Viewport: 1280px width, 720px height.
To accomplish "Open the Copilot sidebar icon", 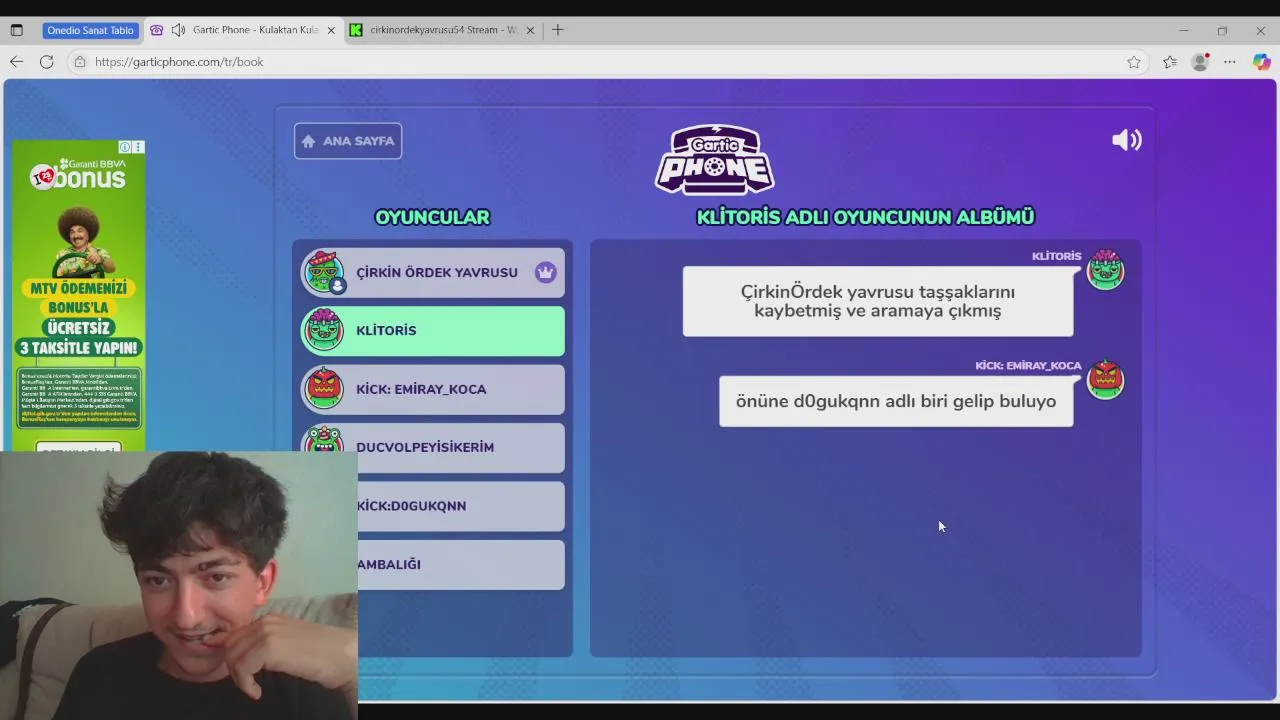I will coord(1261,62).
